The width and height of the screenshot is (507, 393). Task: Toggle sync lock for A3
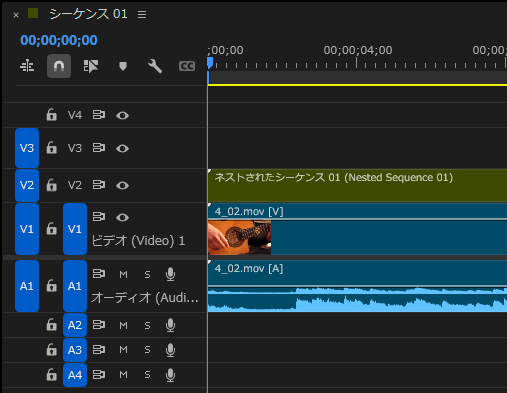click(x=99, y=350)
